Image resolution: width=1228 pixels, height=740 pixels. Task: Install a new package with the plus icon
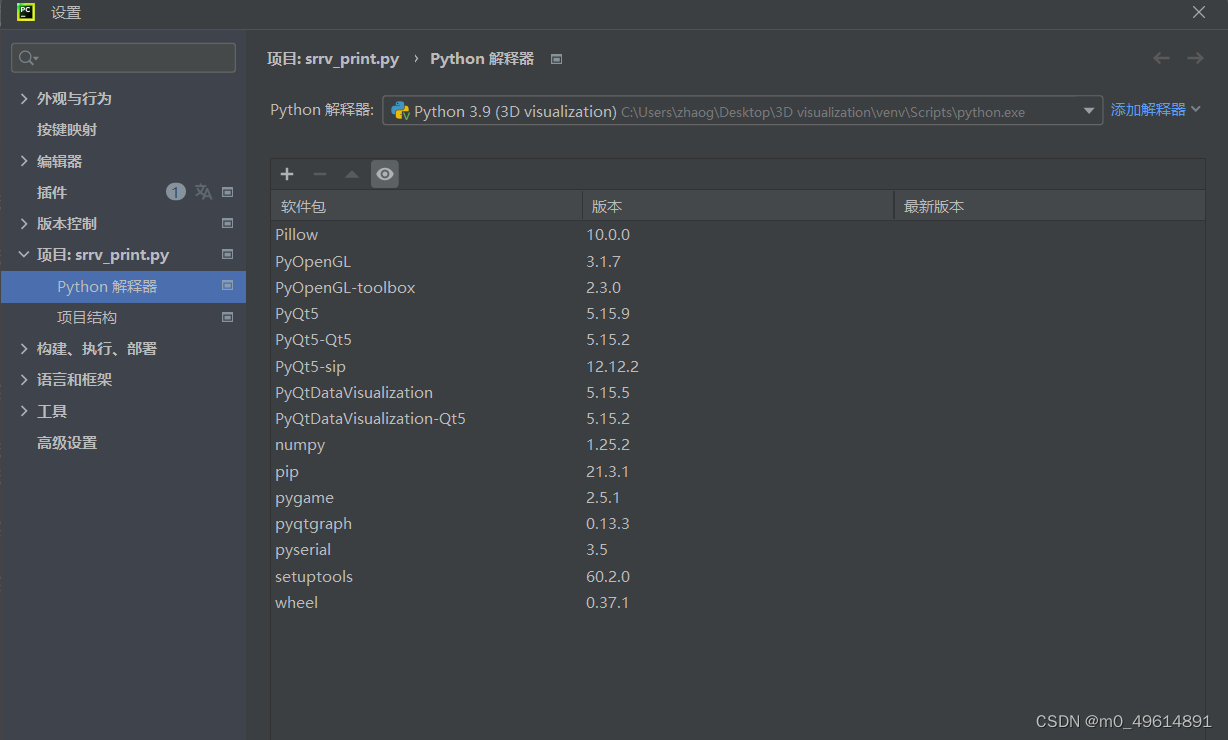287,174
